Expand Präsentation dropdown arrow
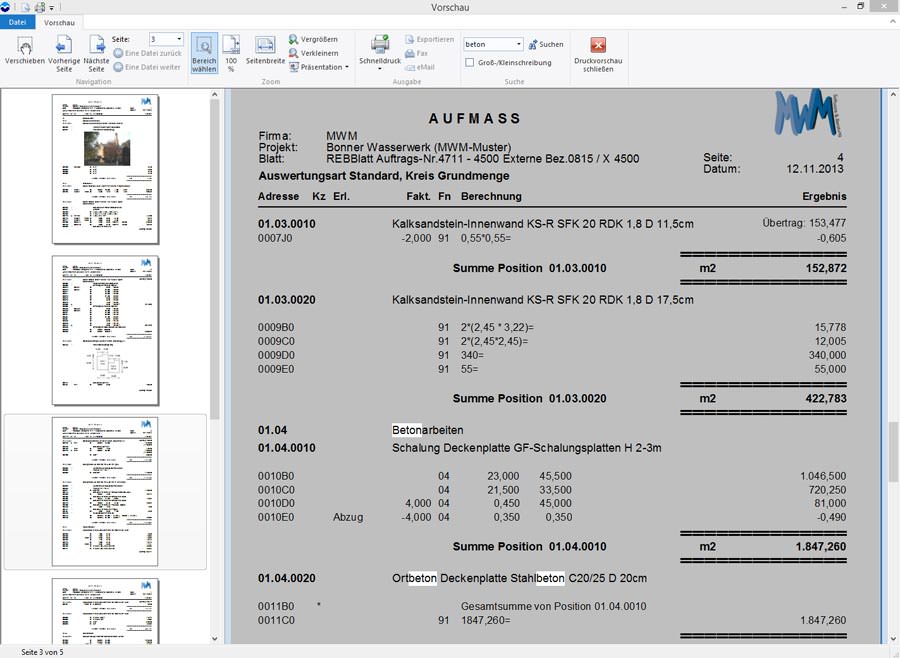 click(347, 67)
